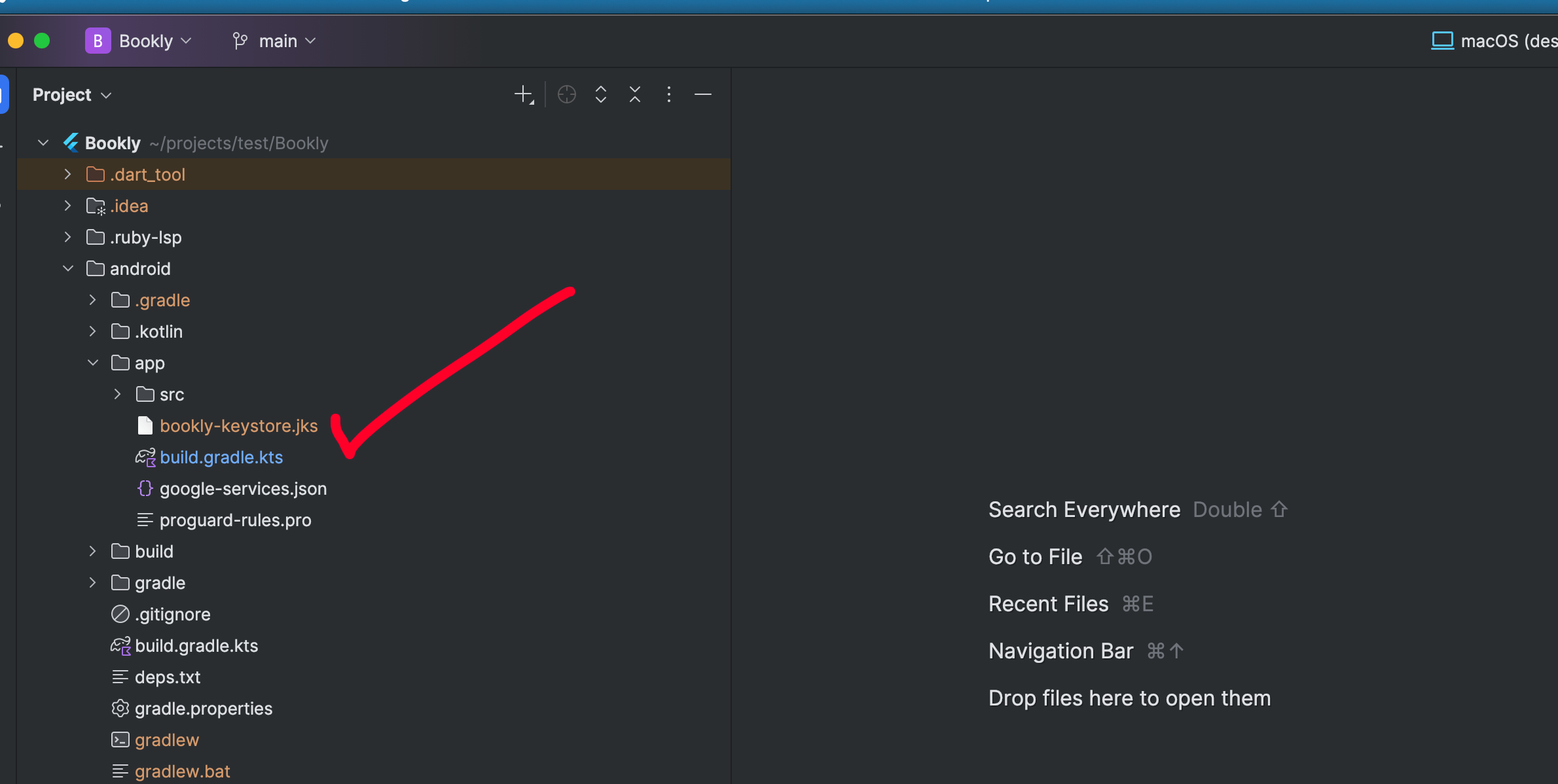This screenshot has height=784, width=1558.
Task: Expand the android build folder
Action: (92, 551)
